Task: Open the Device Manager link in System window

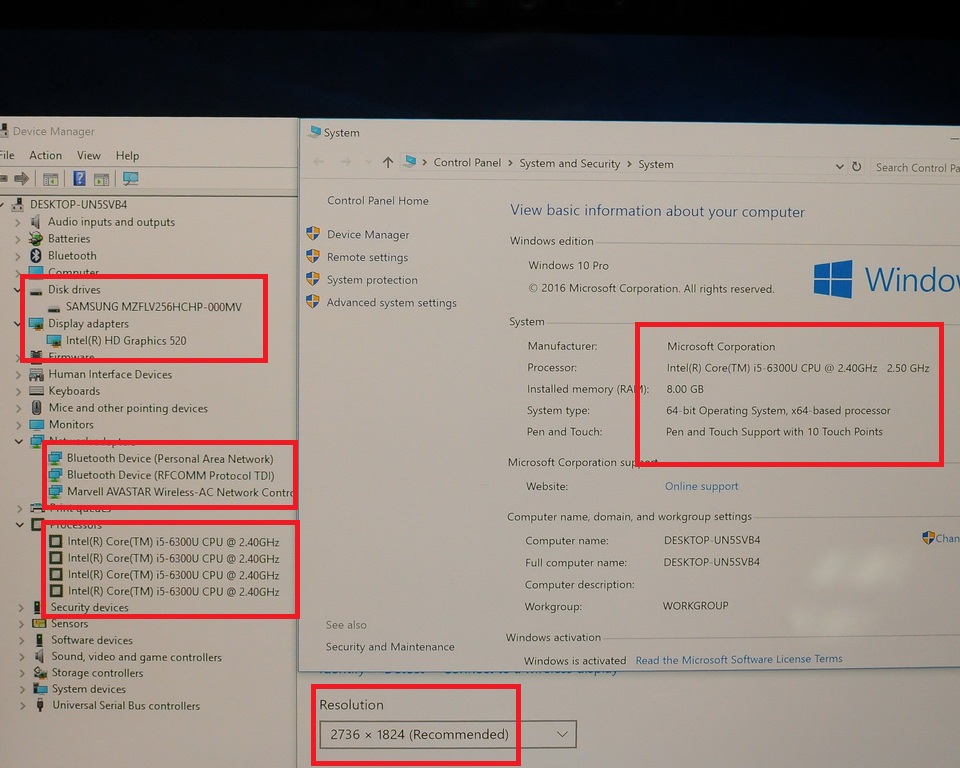Action: point(368,235)
